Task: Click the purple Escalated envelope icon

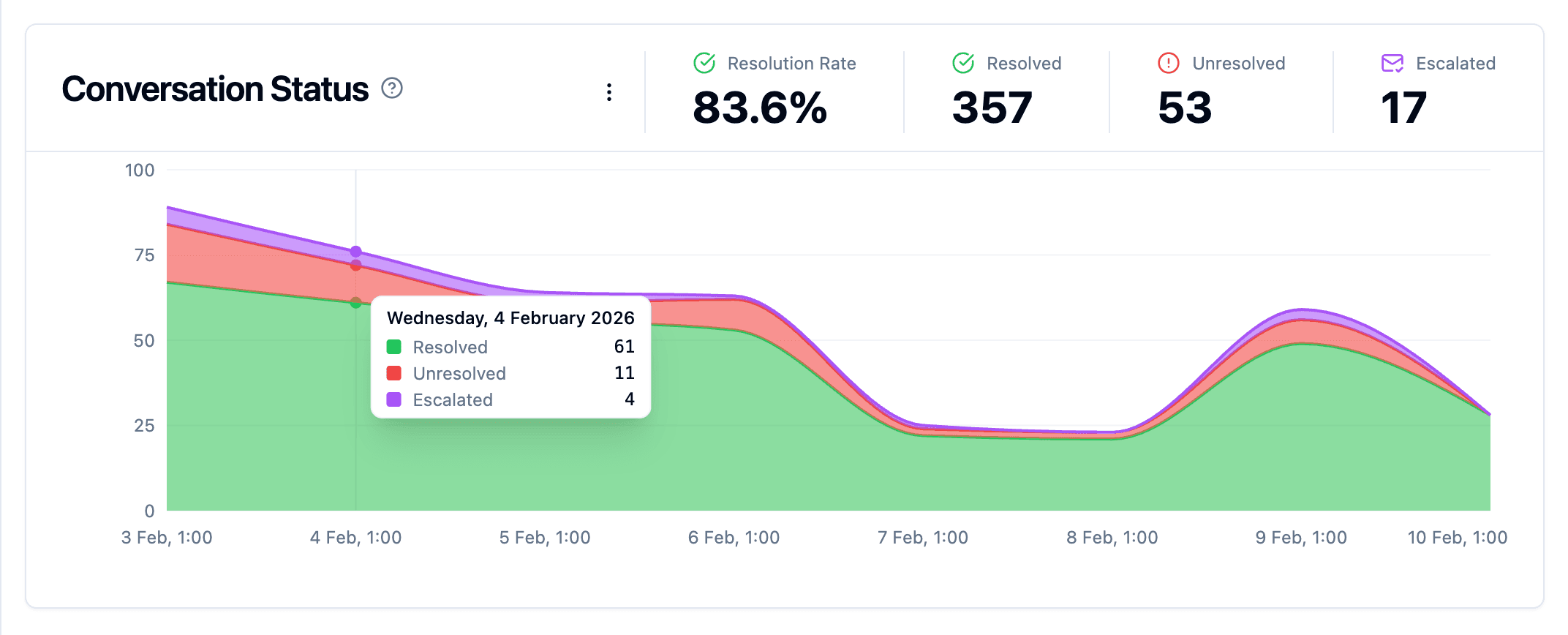Action: pos(1392,64)
